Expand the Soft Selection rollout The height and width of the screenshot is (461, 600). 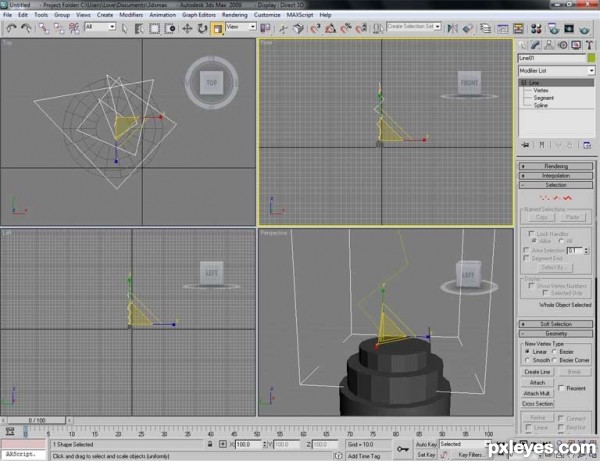[x=556, y=324]
